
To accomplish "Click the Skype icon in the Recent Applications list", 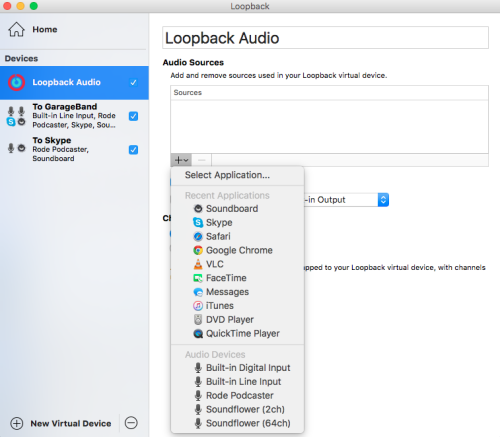I will [198, 222].
